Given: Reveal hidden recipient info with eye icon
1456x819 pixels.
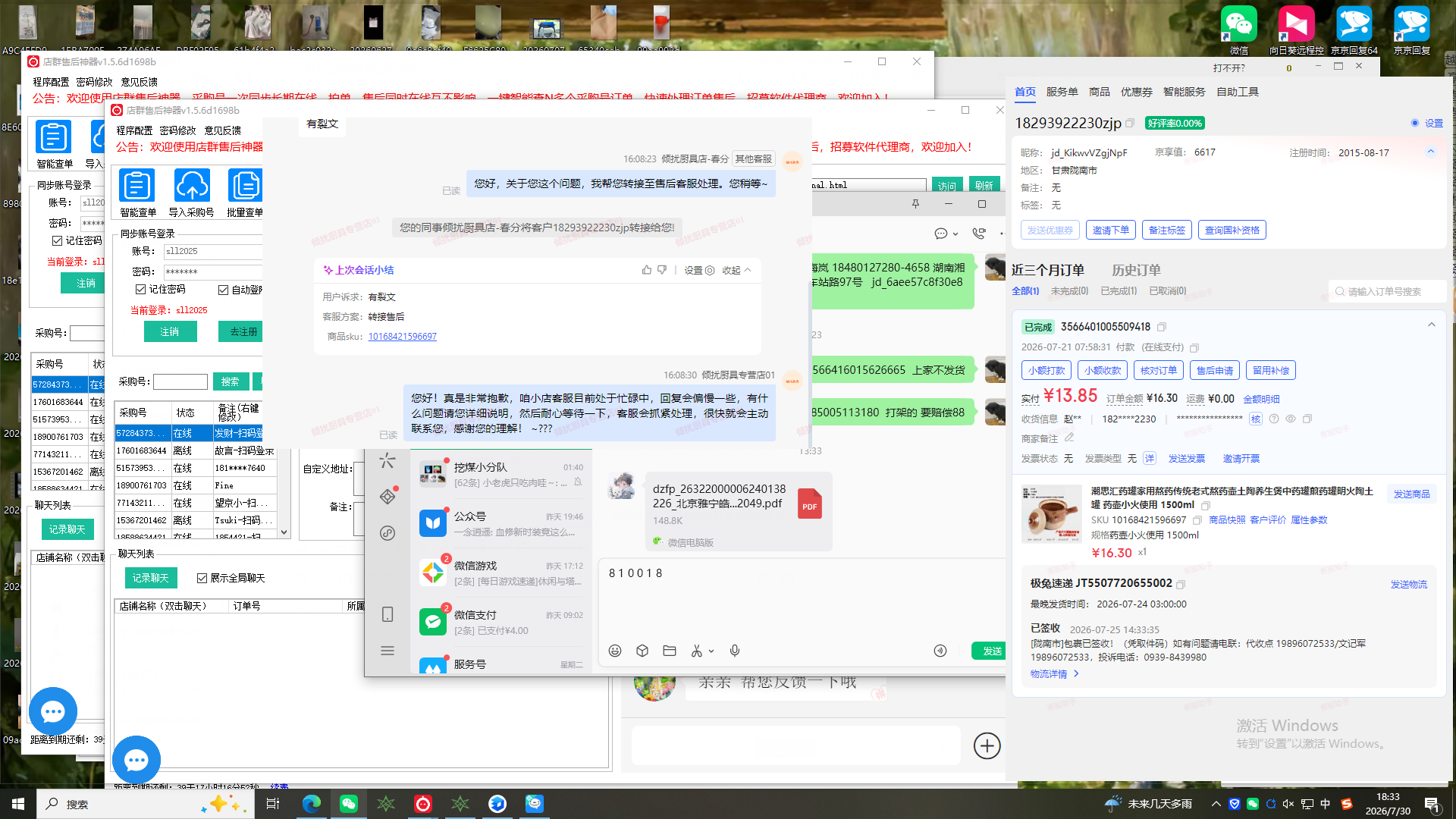Looking at the screenshot, I should click(1291, 419).
